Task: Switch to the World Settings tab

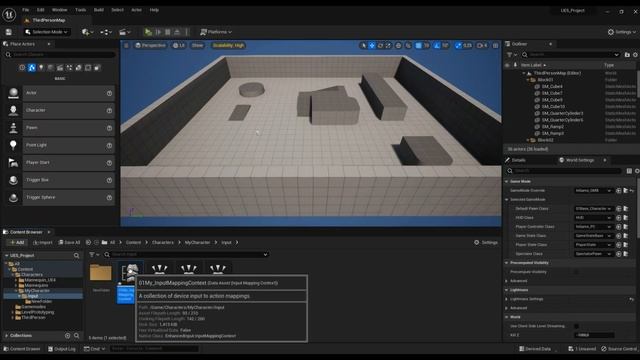Action: click(x=579, y=160)
